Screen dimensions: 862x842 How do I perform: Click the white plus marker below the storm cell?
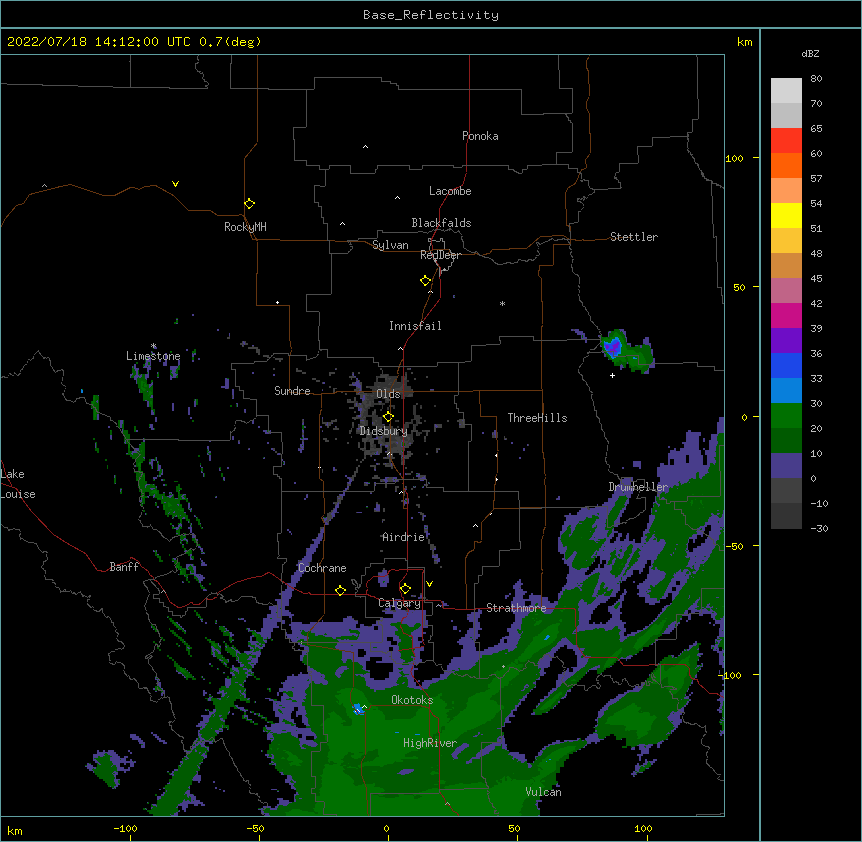612,375
